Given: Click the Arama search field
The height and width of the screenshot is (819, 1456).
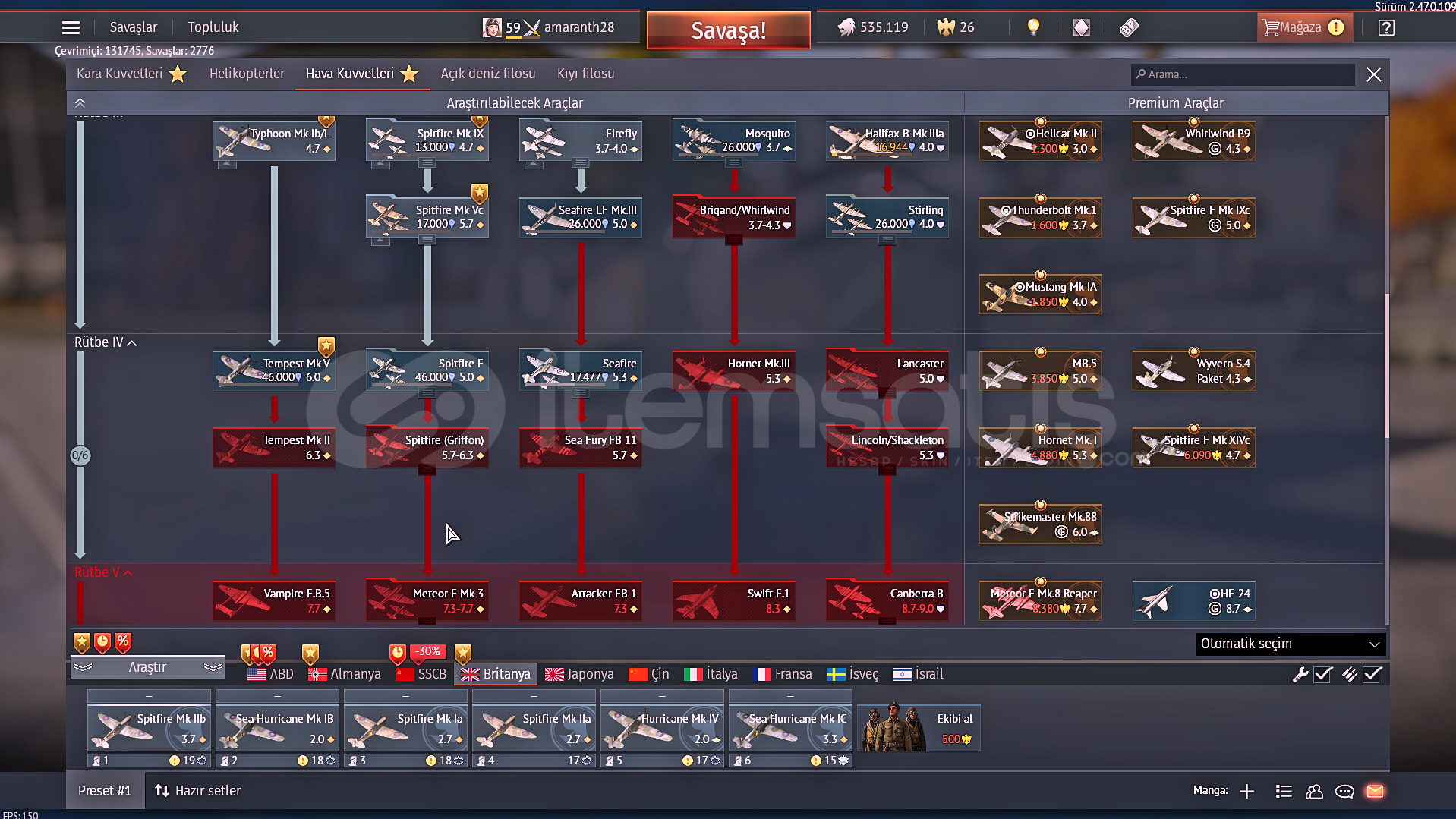Looking at the screenshot, I should 1242,74.
